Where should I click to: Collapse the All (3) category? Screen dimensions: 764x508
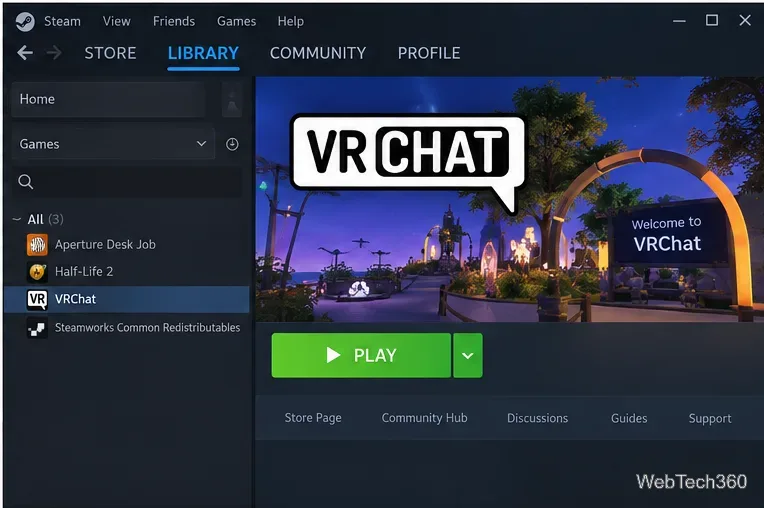(17, 219)
